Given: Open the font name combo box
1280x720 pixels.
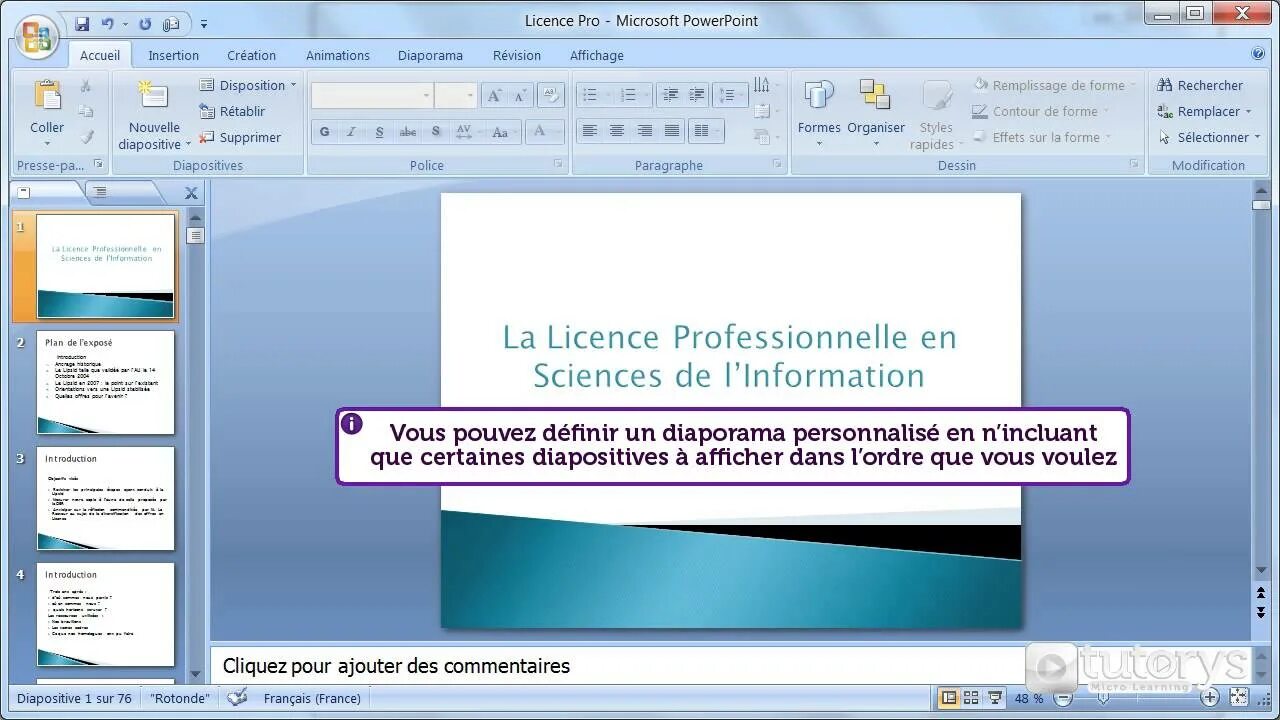Looking at the screenshot, I should pyautogui.click(x=372, y=96).
